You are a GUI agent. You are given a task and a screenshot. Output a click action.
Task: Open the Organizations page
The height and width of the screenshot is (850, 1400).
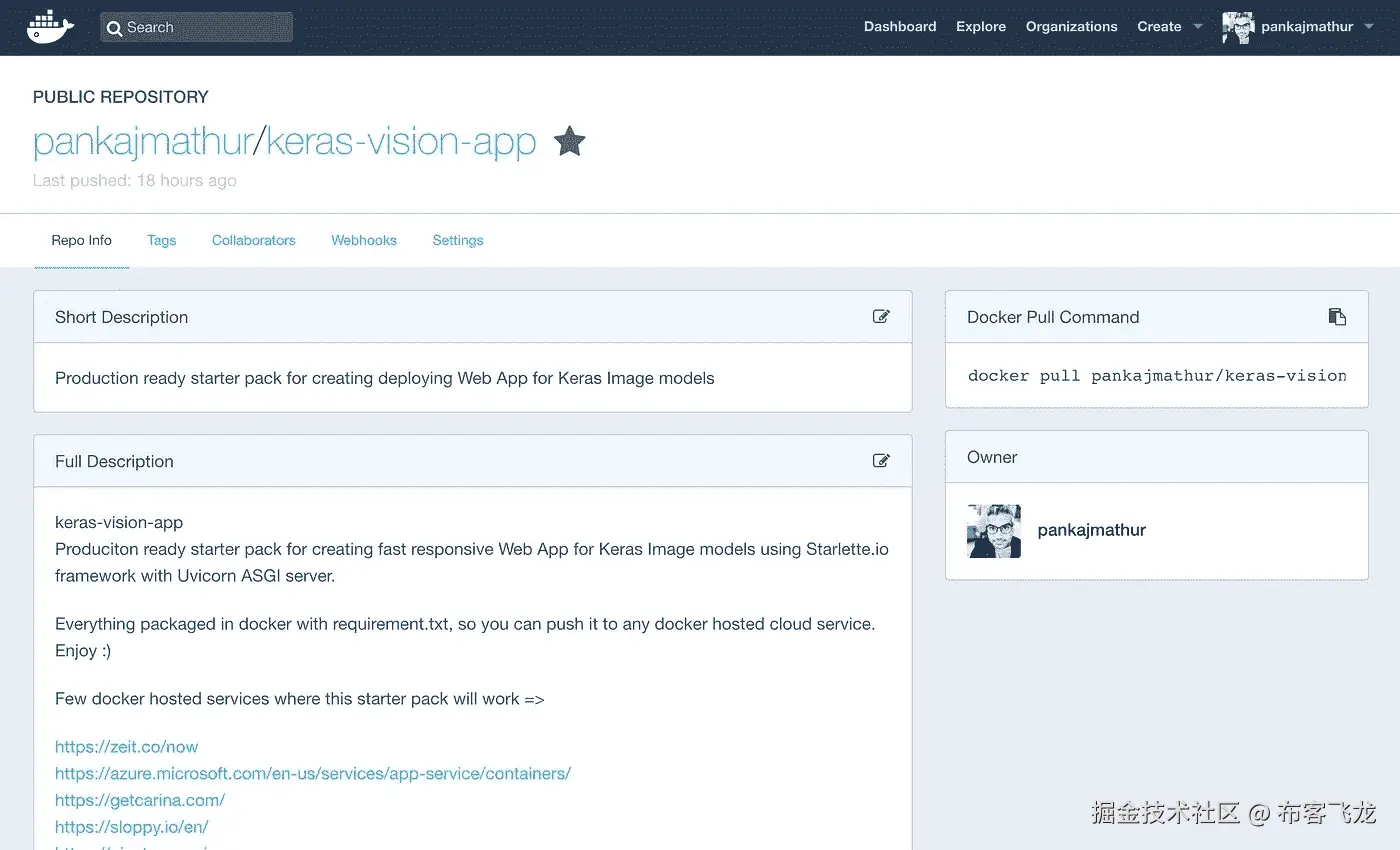click(x=1071, y=27)
